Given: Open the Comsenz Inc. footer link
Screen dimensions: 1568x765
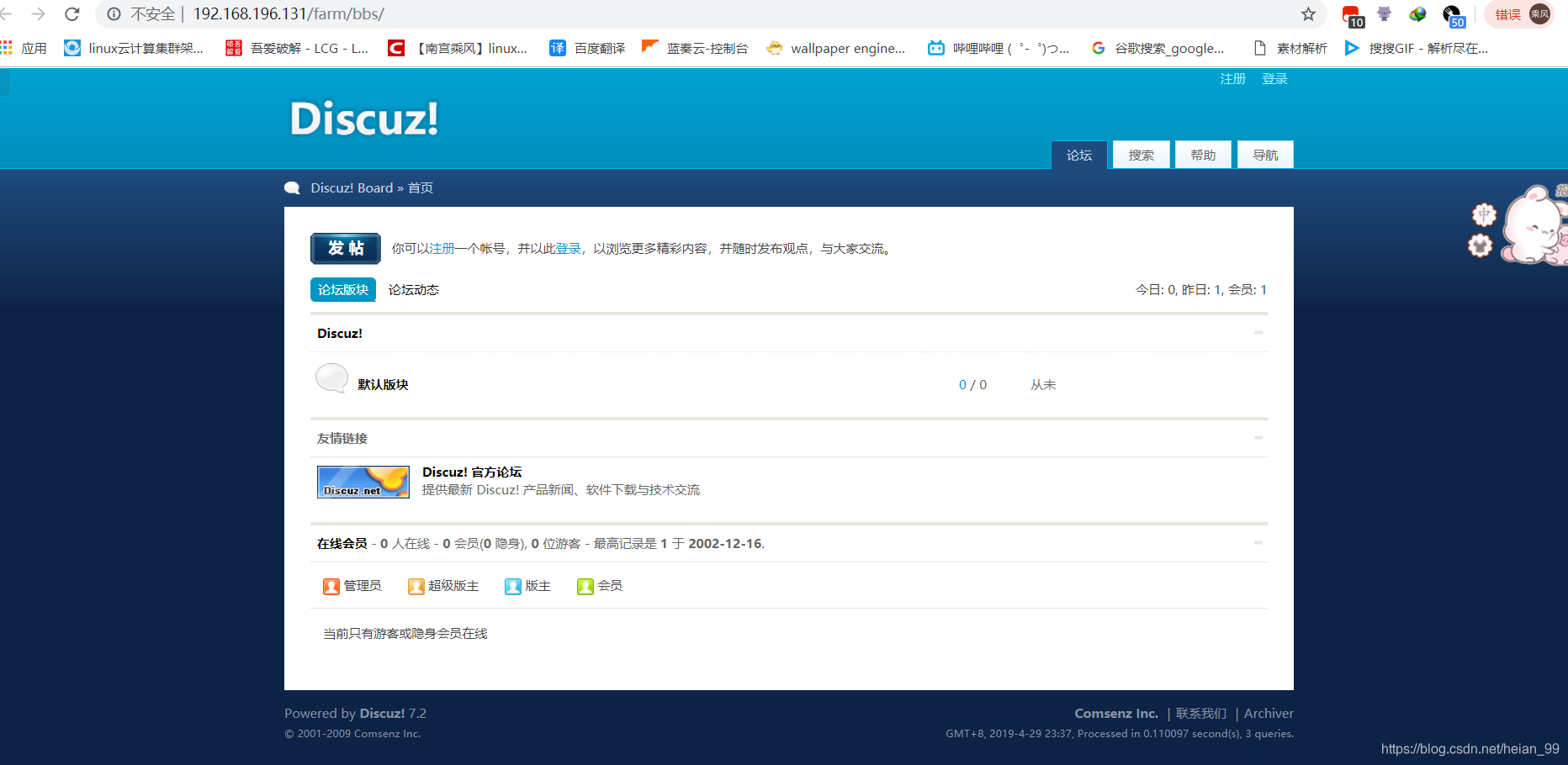Looking at the screenshot, I should click(x=1116, y=713).
